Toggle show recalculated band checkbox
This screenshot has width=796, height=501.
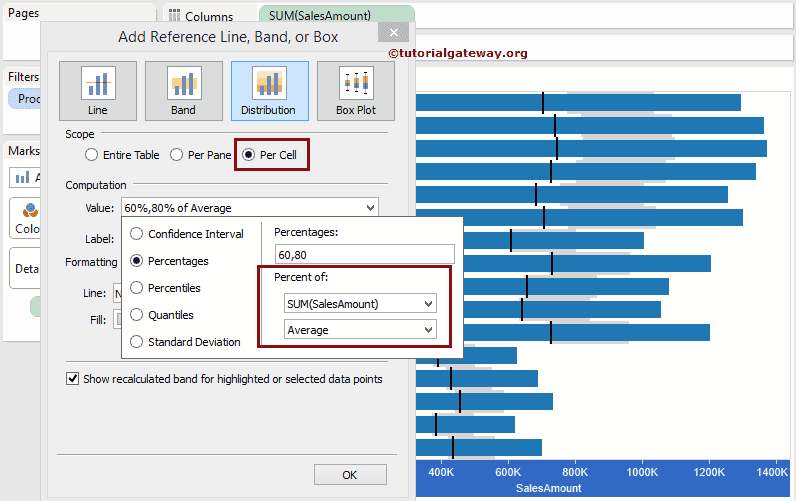[x=73, y=379]
